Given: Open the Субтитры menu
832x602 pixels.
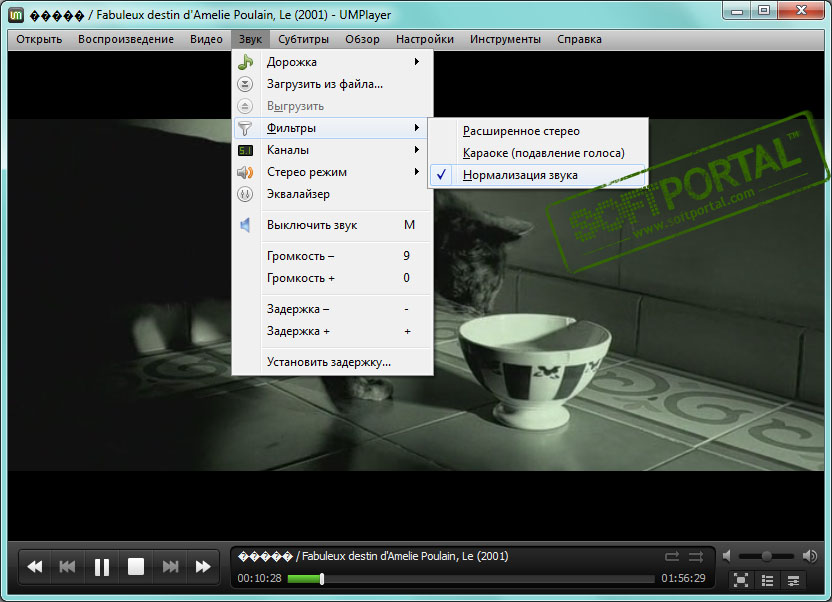Looking at the screenshot, I should tap(303, 39).
